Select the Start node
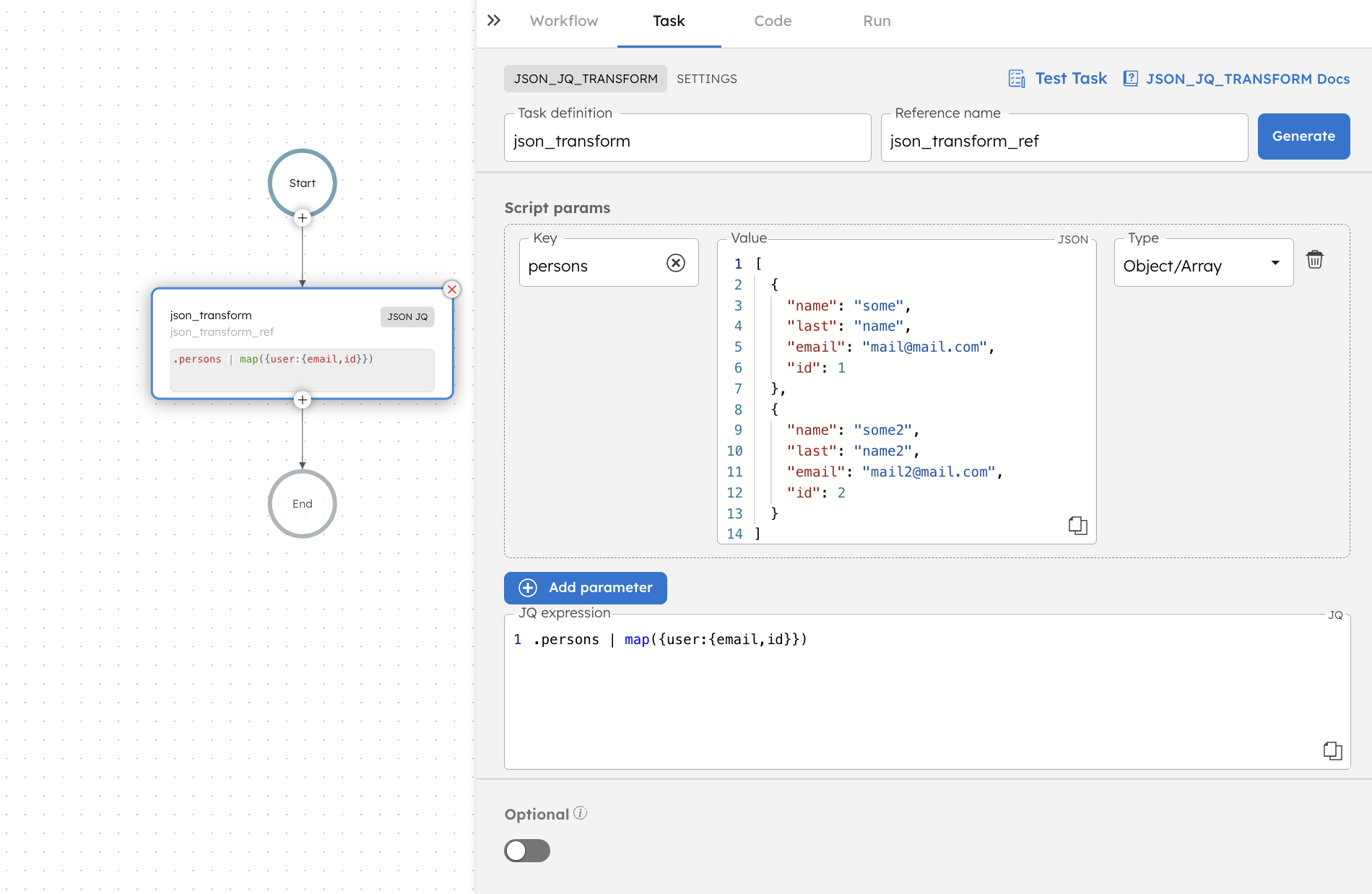Image resolution: width=1372 pixels, height=894 pixels. [303, 183]
